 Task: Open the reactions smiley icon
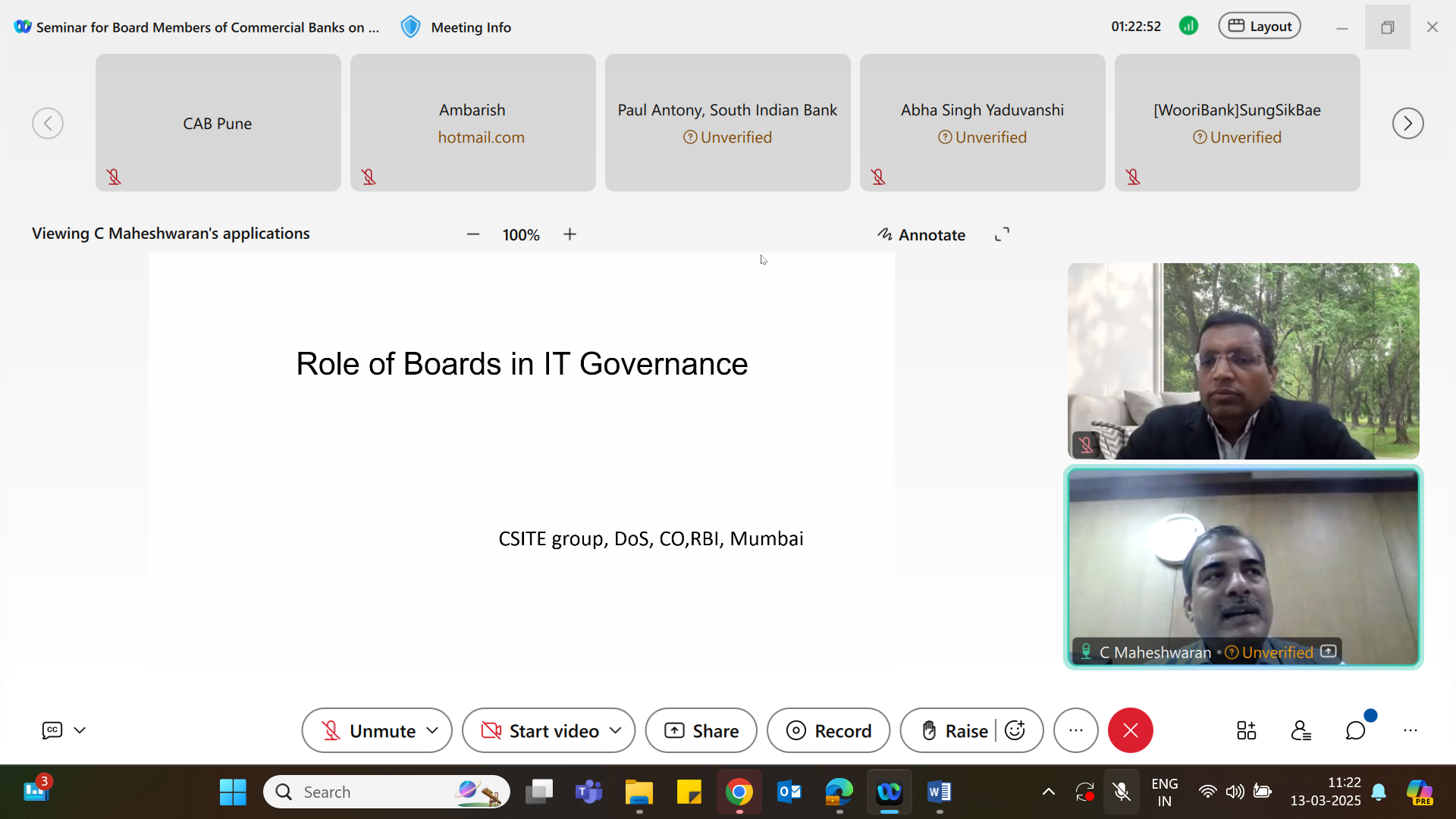click(x=1015, y=730)
